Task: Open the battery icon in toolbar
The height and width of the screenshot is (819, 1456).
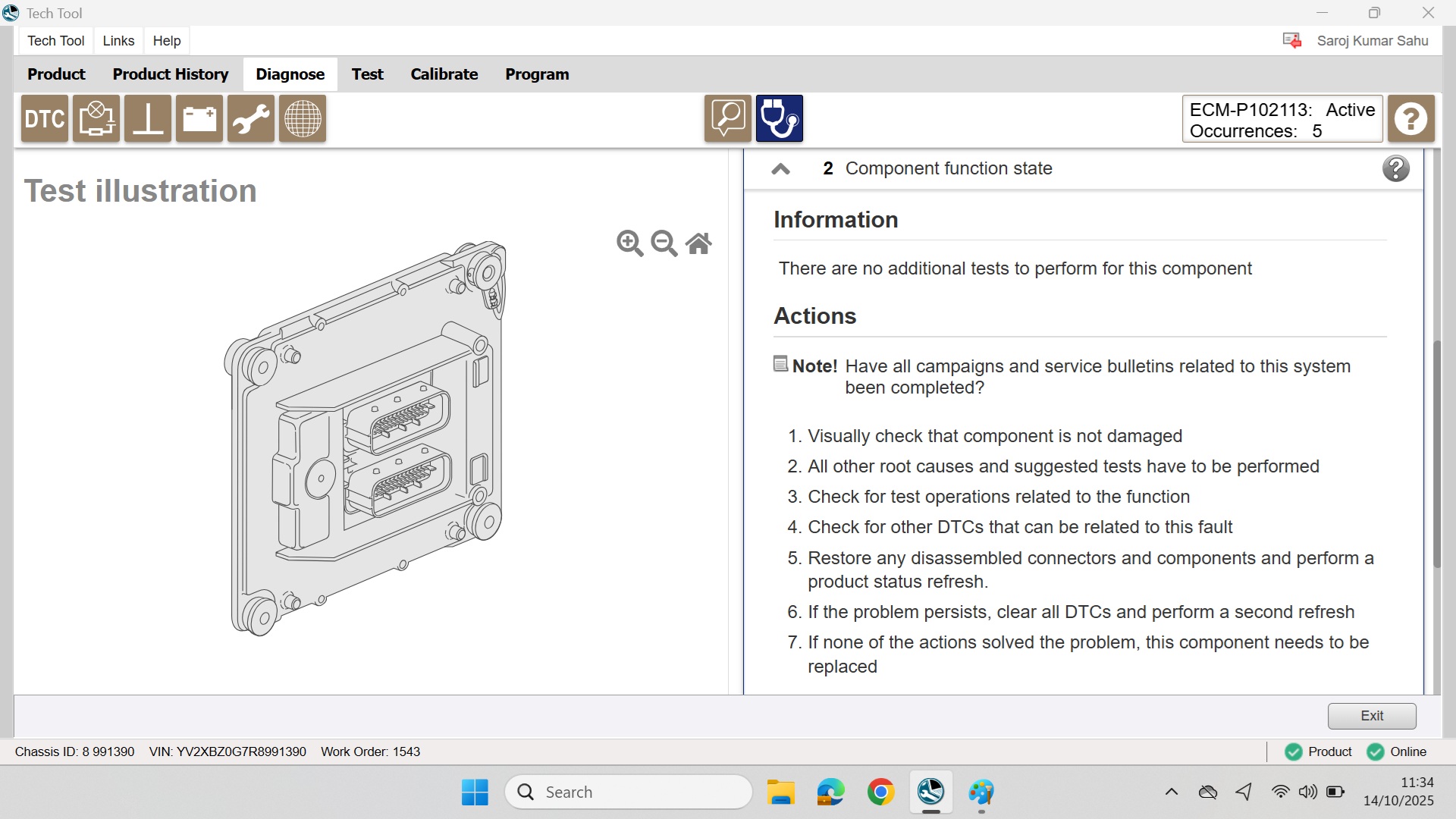Action: pyautogui.click(x=199, y=119)
